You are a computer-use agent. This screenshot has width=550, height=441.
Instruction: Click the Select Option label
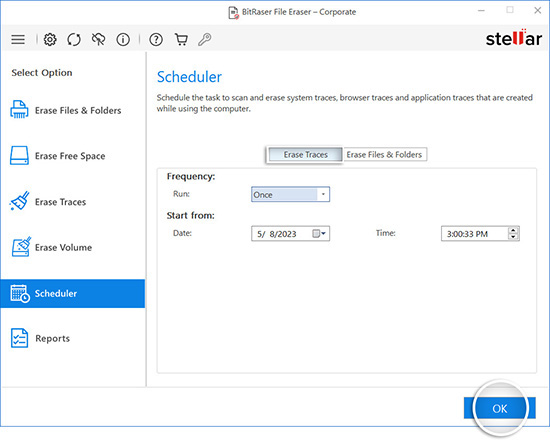pyautogui.click(x=42, y=73)
